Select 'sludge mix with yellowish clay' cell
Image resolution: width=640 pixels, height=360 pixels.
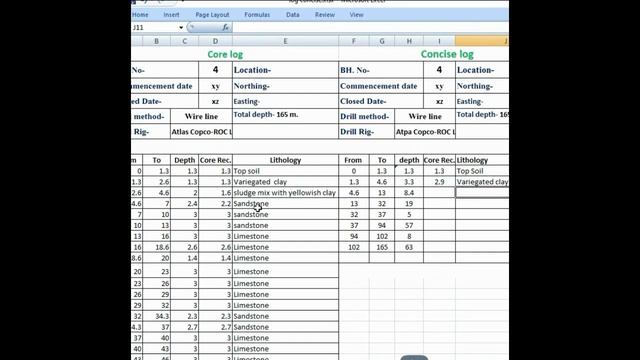285,193
